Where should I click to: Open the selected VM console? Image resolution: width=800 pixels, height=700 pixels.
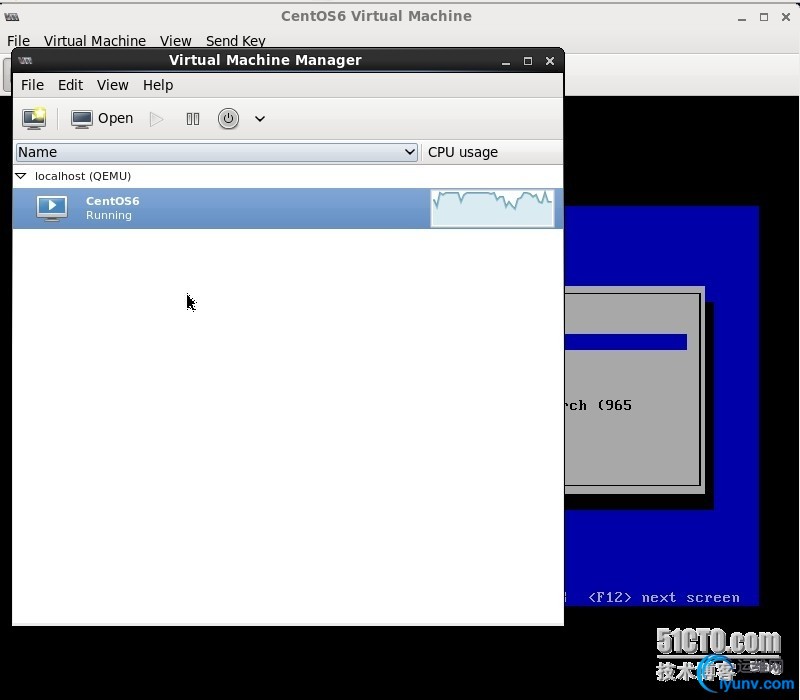pyautogui.click(x=102, y=118)
